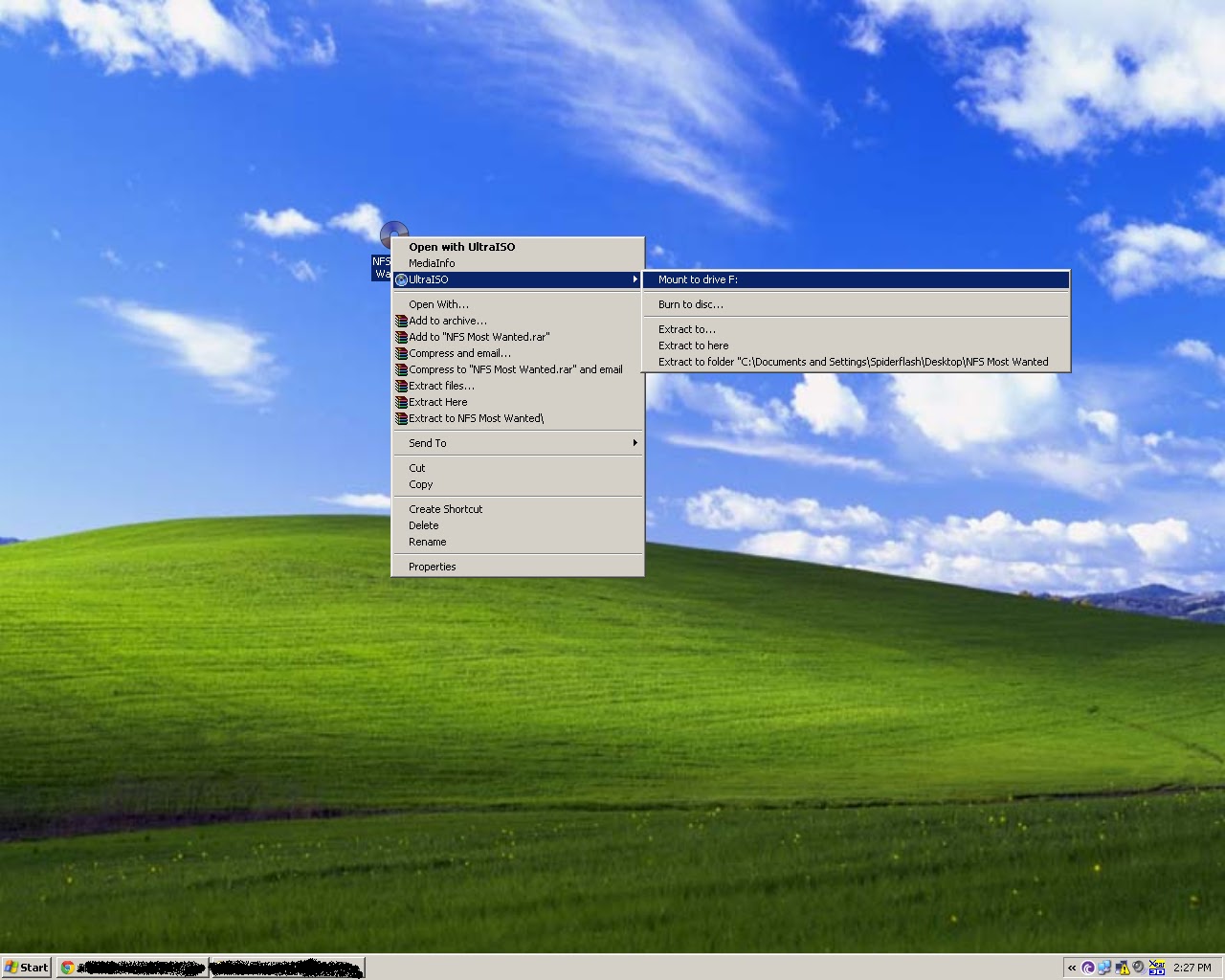This screenshot has width=1225, height=980.
Task: Mount to drive F: via UltraISO submenu
Action: click(x=857, y=279)
